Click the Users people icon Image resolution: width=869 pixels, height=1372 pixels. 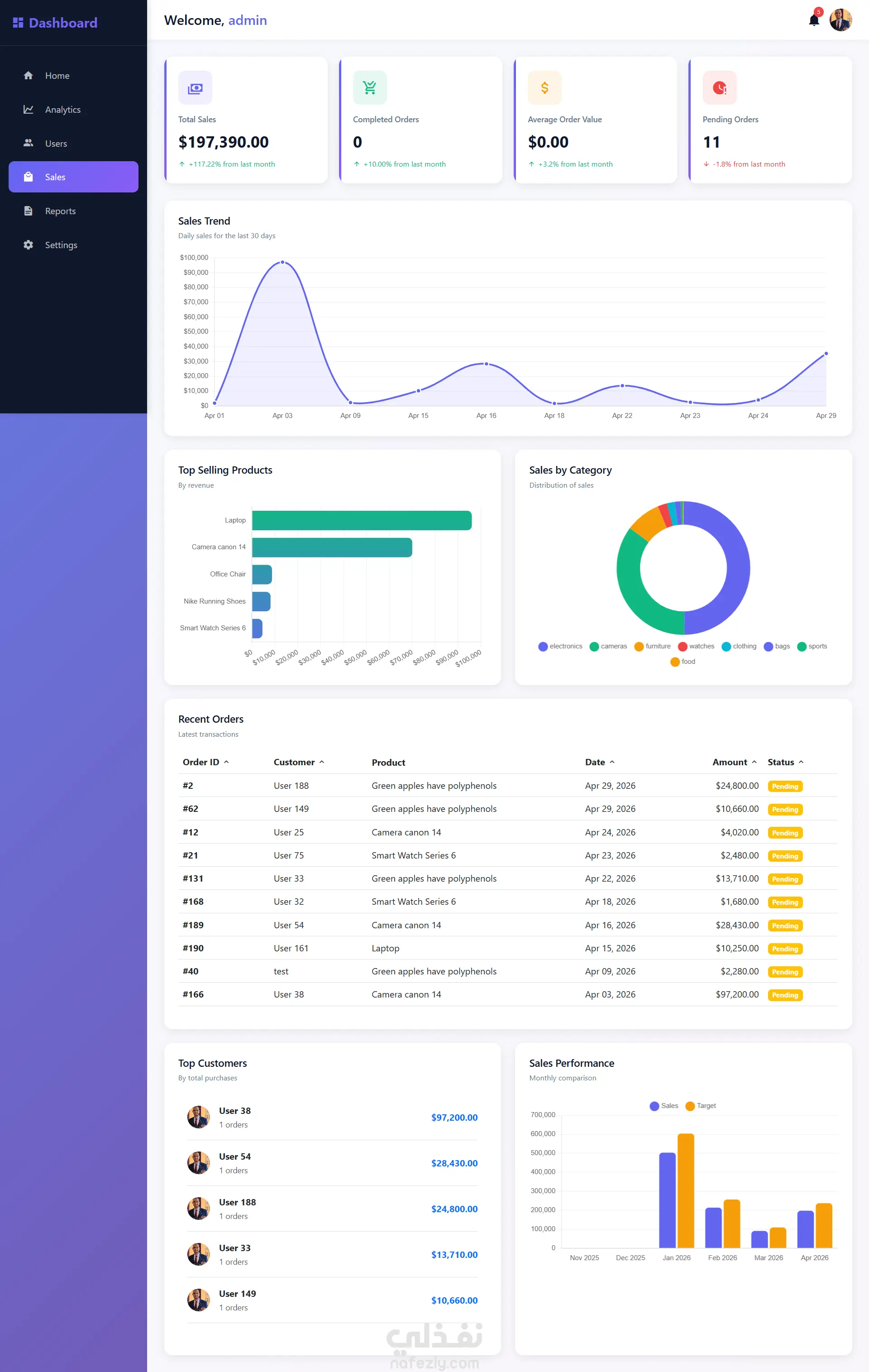coord(28,143)
